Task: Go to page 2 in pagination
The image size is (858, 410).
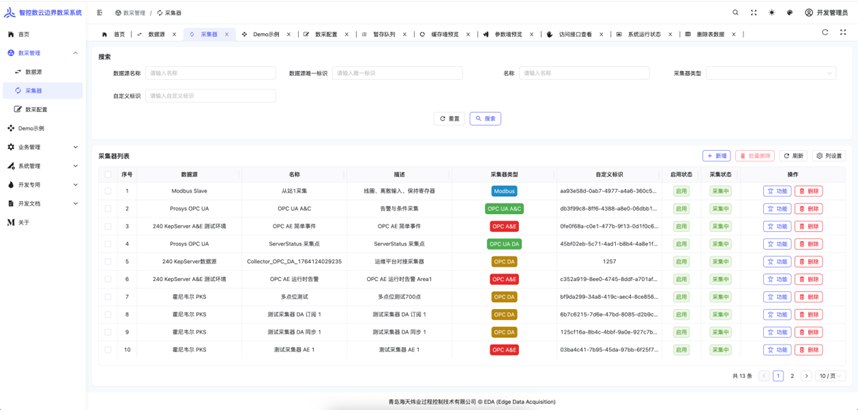Action: pos(792,376)
